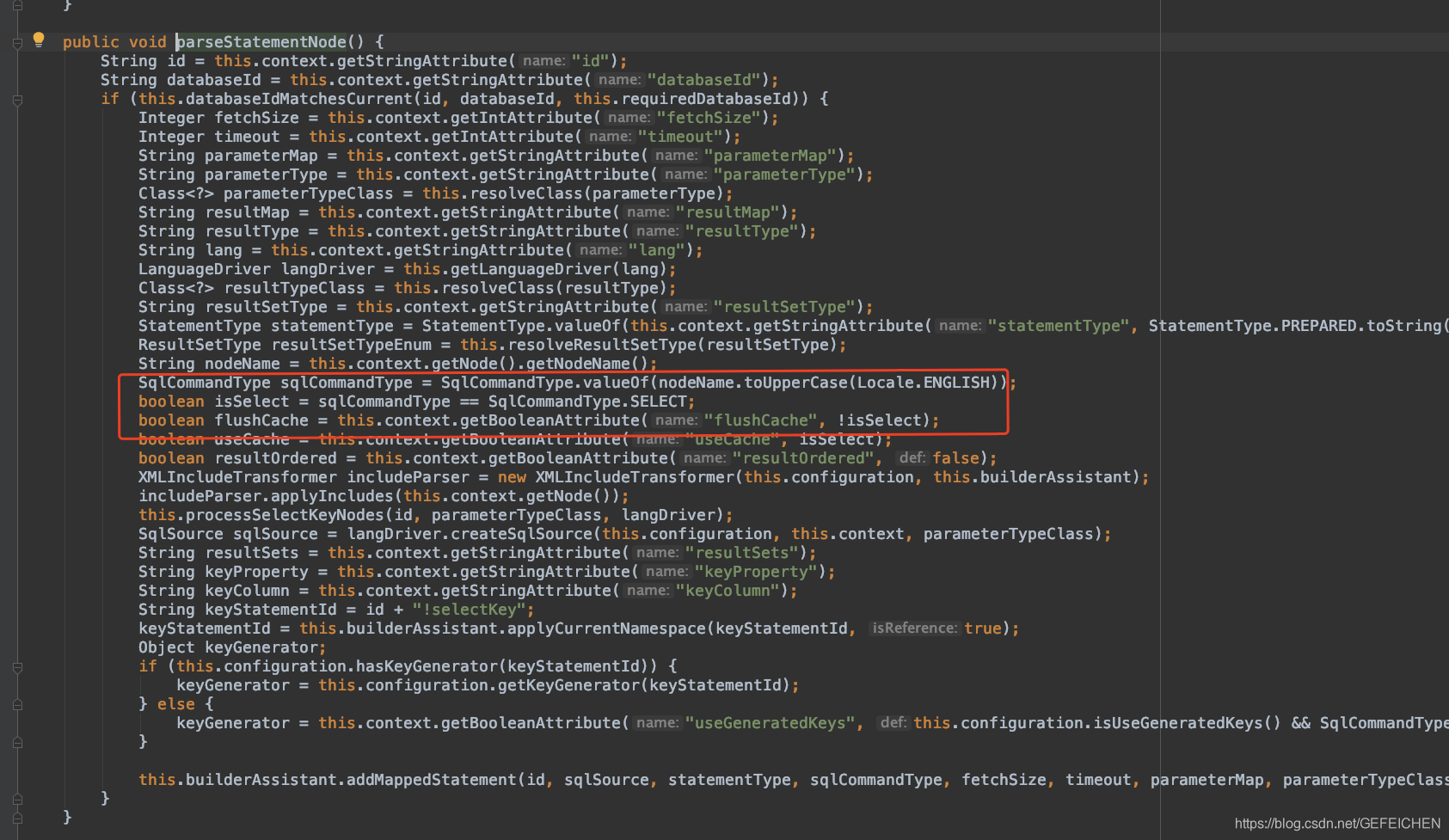Click the addMappedStatement method call
Viewport: 1449px width, 840px height.
(x=432, y=780)
